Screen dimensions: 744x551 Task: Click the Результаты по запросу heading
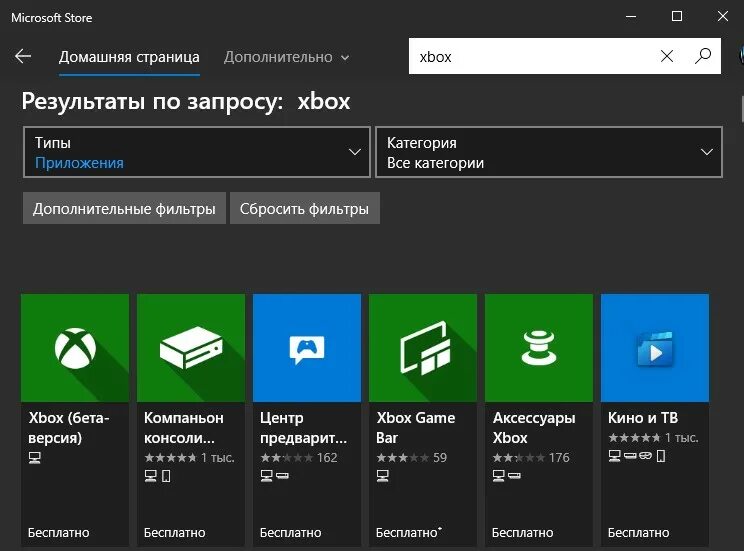point(186,102)
